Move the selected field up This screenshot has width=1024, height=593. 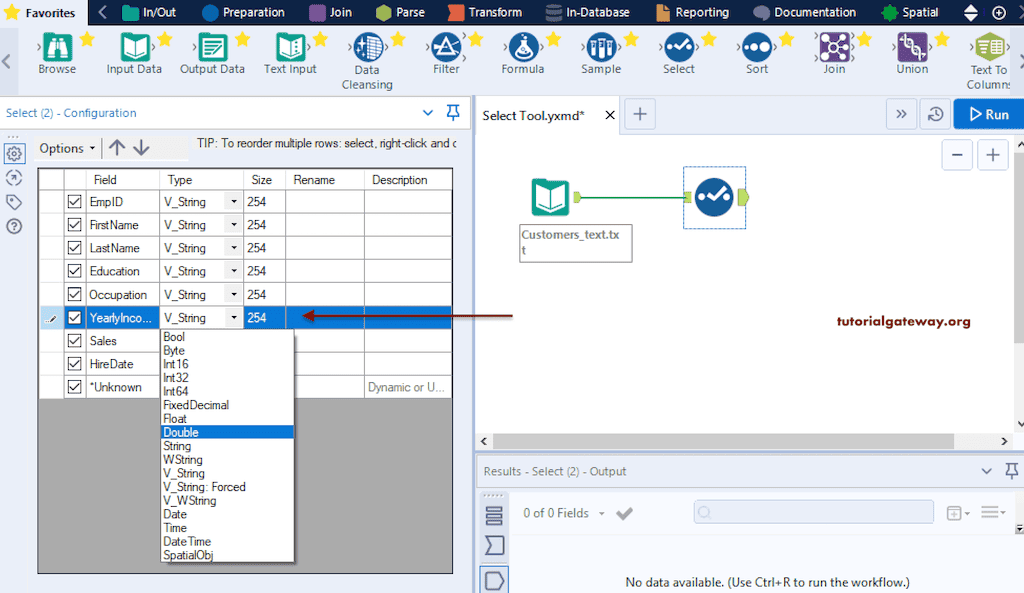(117, 147)
